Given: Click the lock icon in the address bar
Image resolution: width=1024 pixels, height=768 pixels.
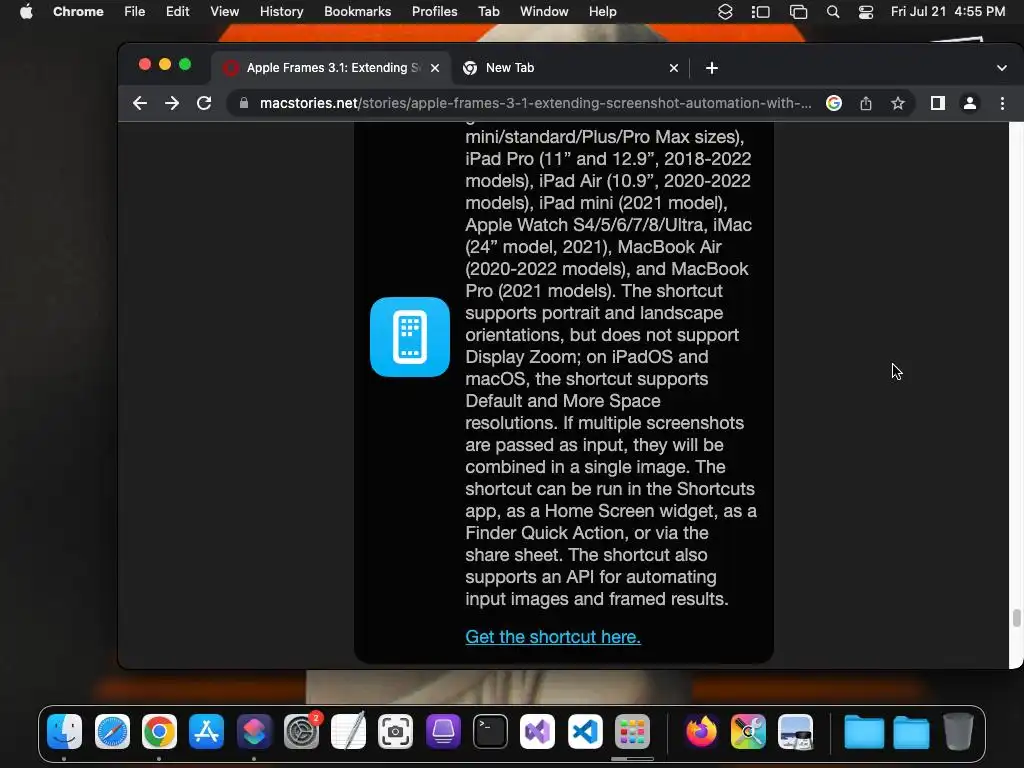Looking at the screenshot, I should (244, 103).
